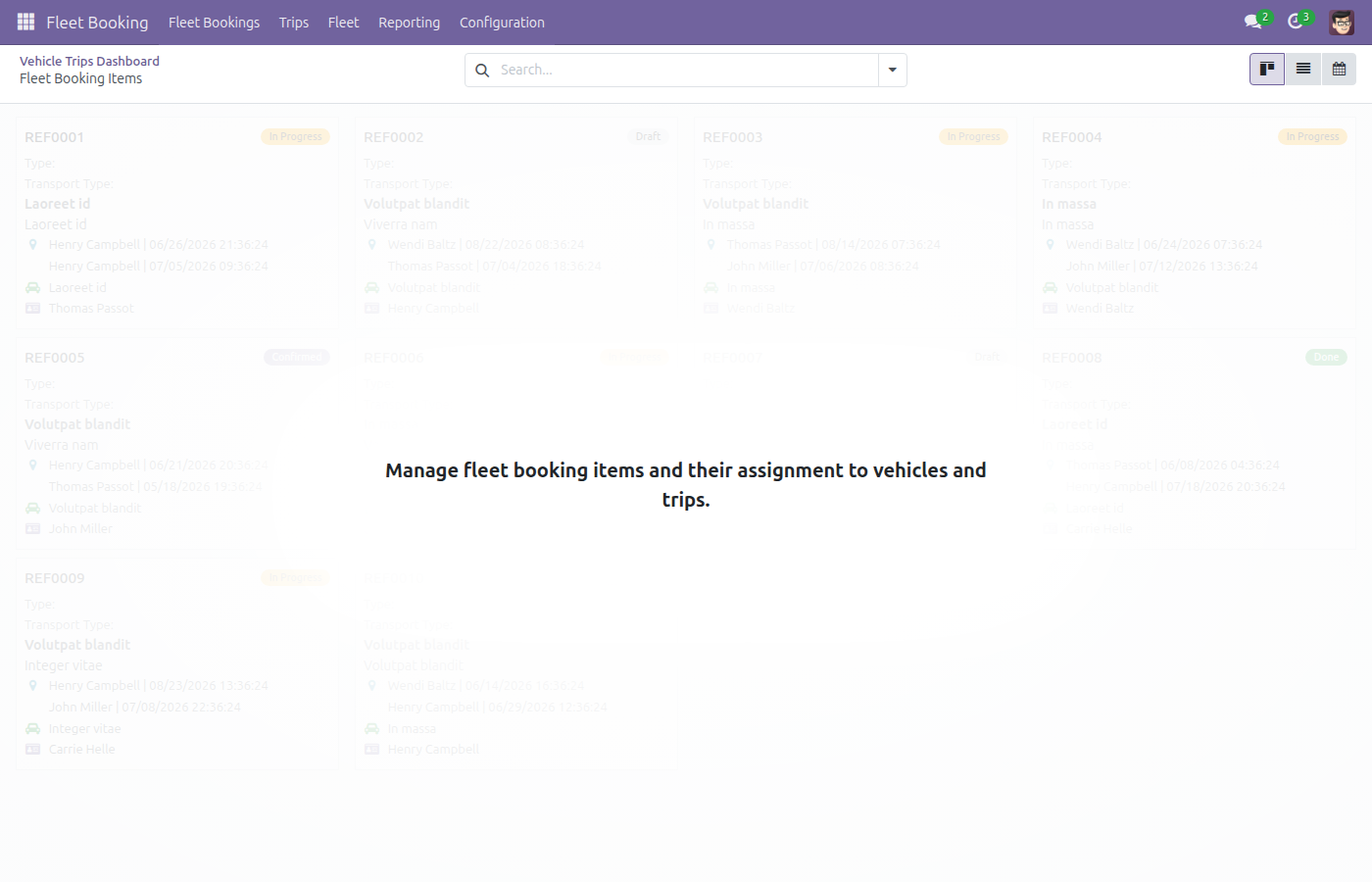Click 'Carrie Helle' on card REF0009
The height and width of the screenshot is (882, 1372).
(x=82, y=750)
